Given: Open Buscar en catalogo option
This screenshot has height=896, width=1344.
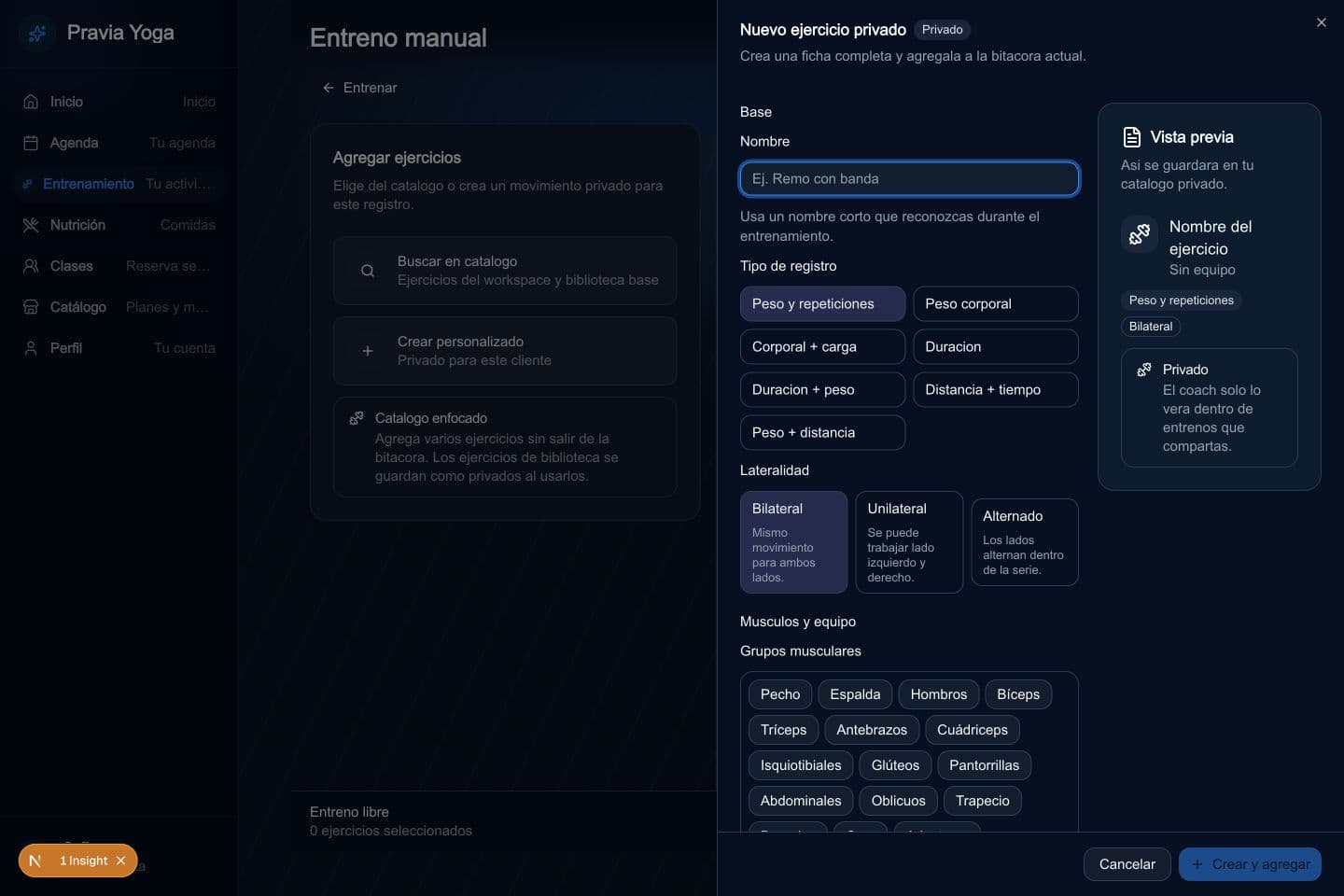Looking at the screenshot, I should tap(505, 271).
